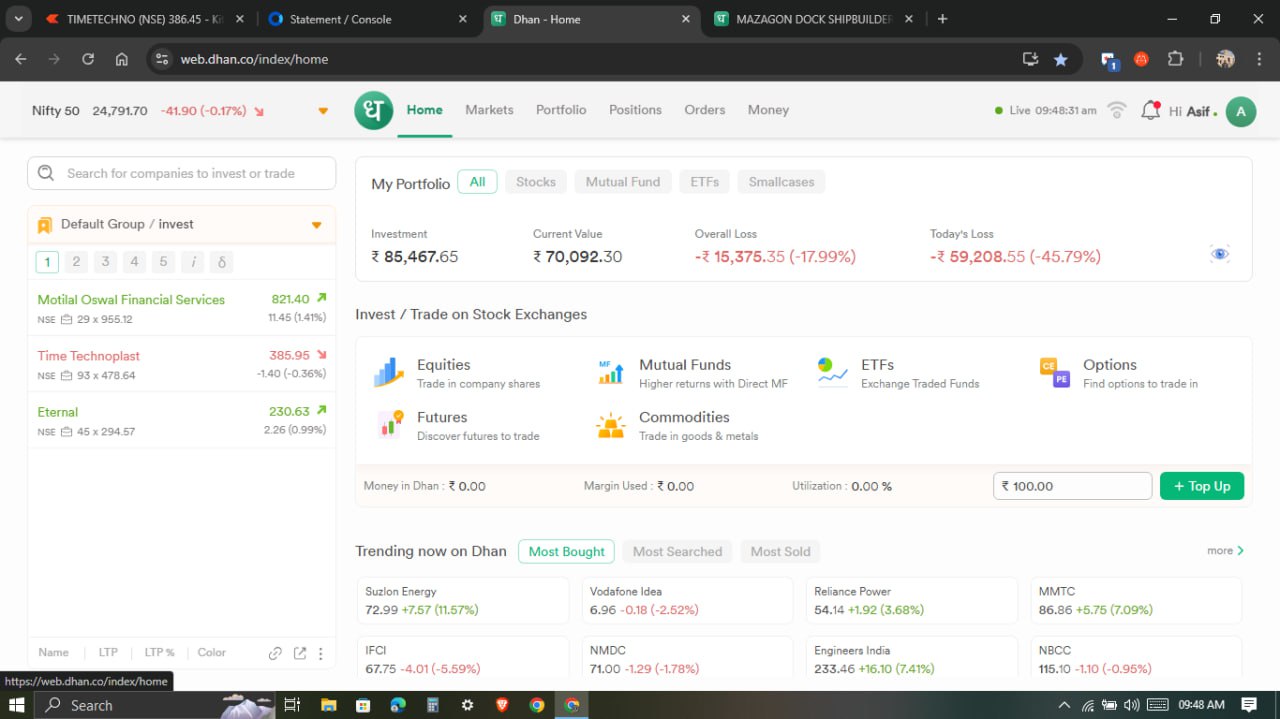
Task: Click the ETFs pie chart icon
Action: pyautogui.click(x=832, y=371)
